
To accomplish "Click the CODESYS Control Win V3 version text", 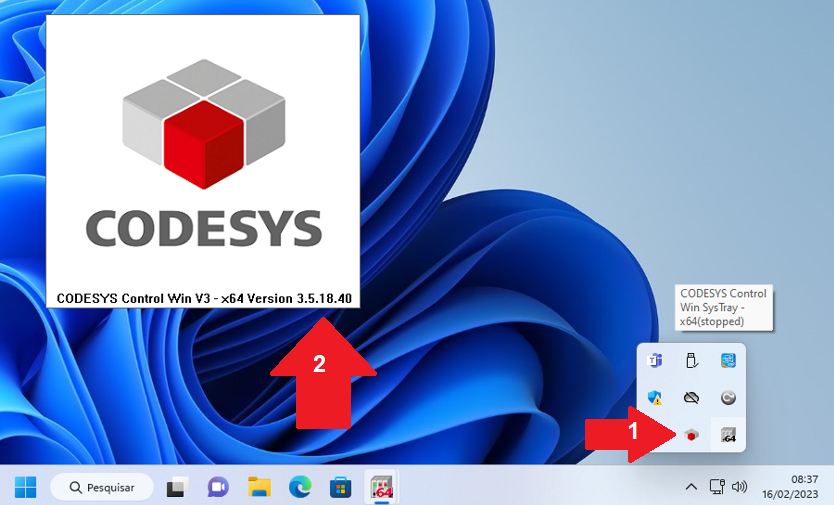I will pyautogui.click(x=204, y=299).
